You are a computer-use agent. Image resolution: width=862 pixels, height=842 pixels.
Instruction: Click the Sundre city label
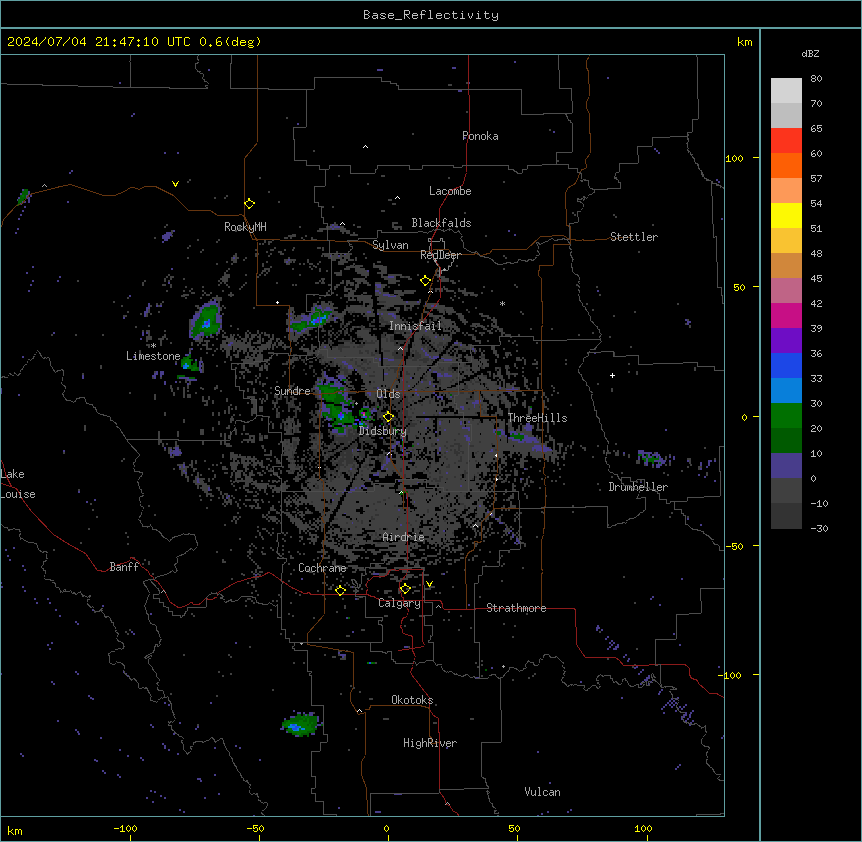coord(292,391)
